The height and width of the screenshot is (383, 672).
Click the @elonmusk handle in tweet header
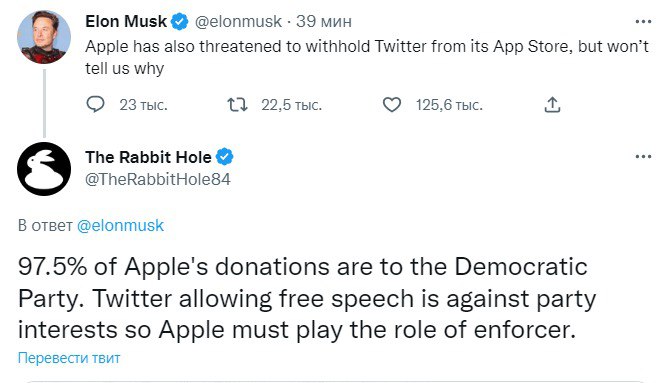tap(238, 21)
